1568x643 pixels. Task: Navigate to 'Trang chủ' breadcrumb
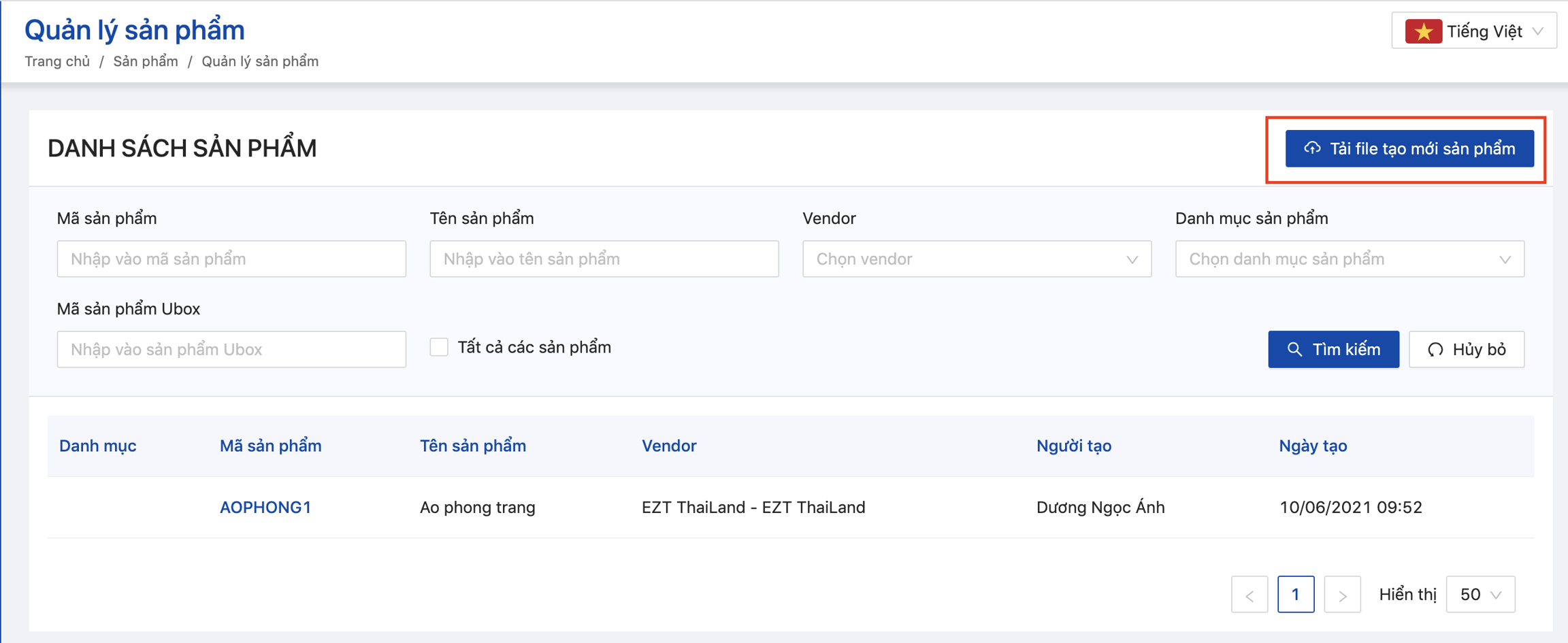[x=57, y=61]
